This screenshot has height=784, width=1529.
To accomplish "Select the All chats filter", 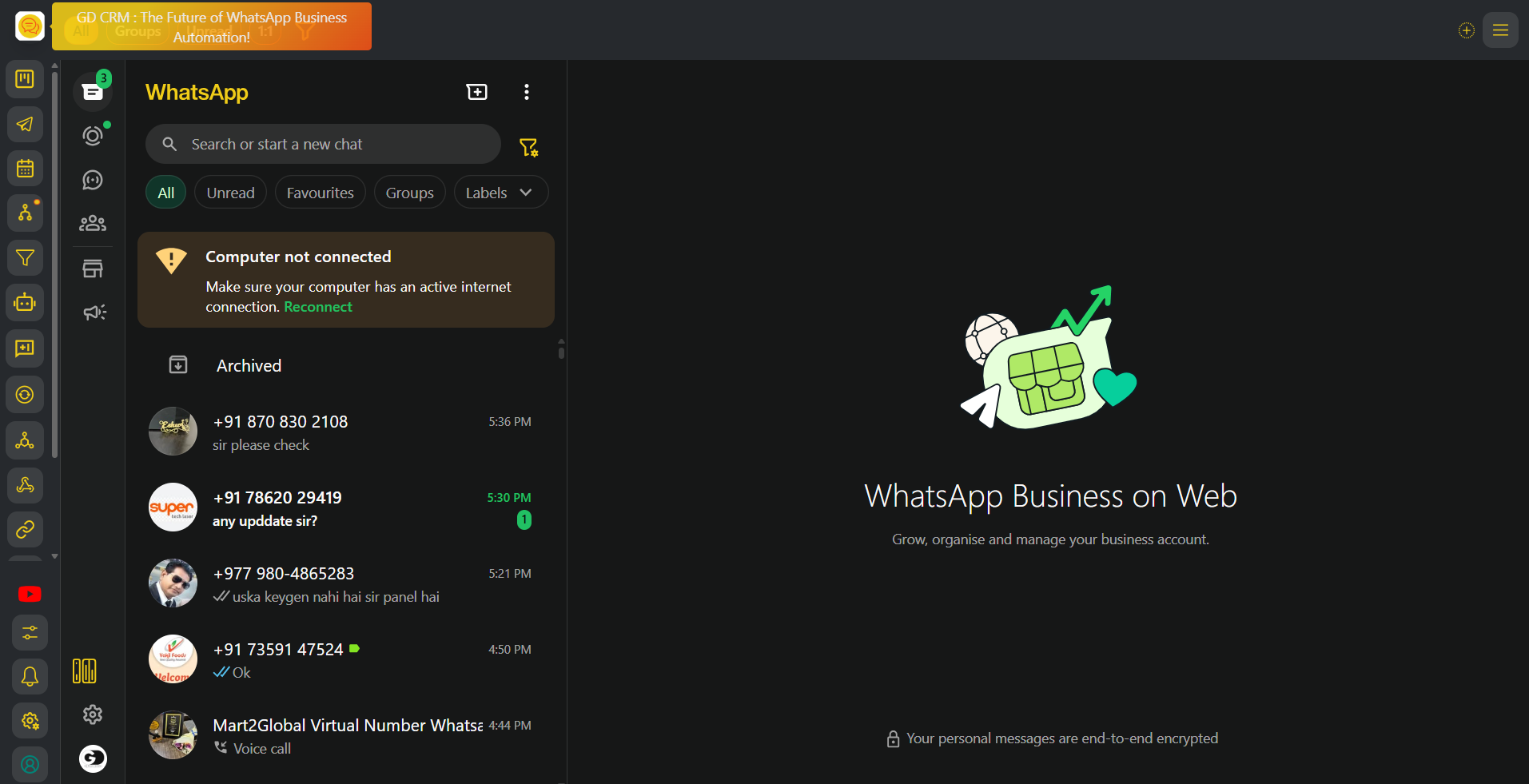I will click(166, 193).
